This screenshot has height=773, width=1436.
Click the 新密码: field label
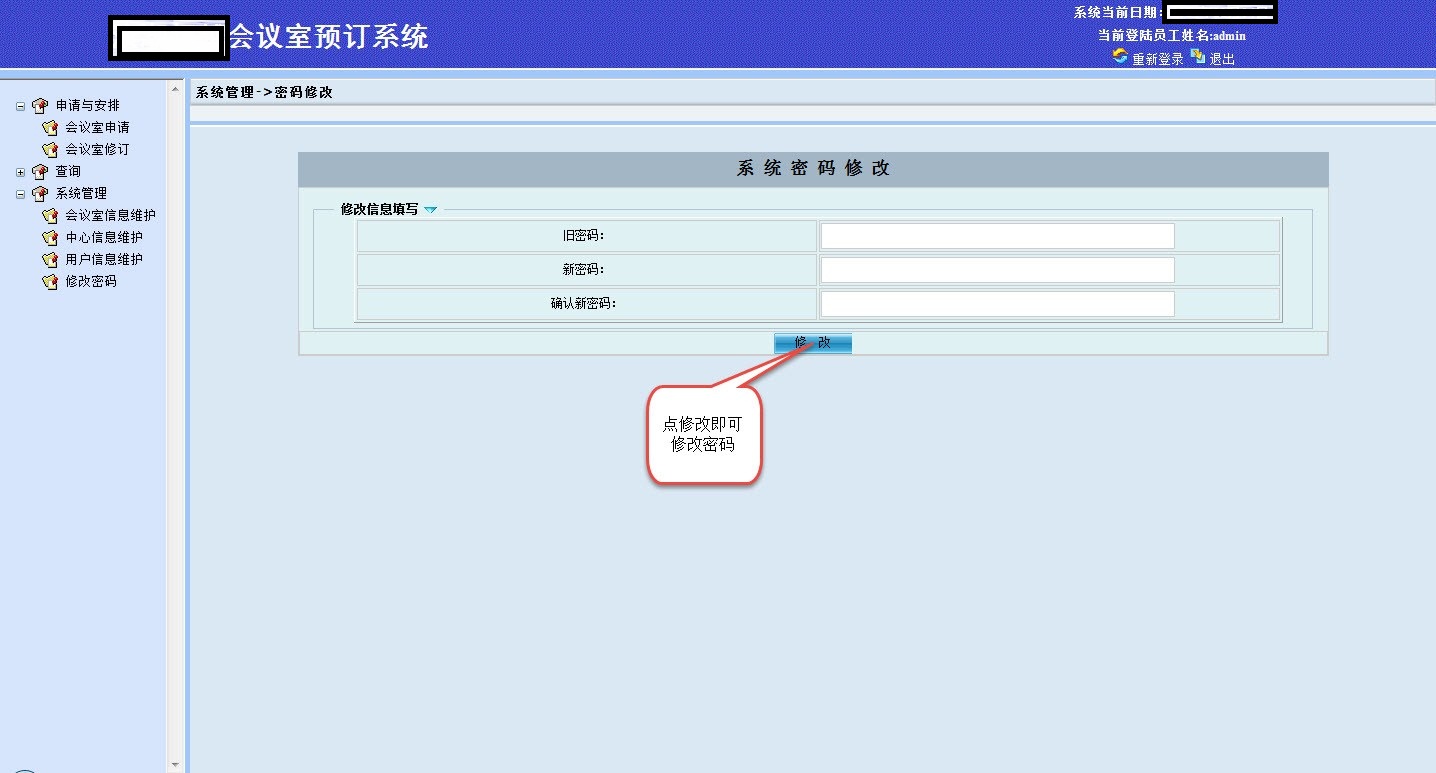tap(584, 270)
